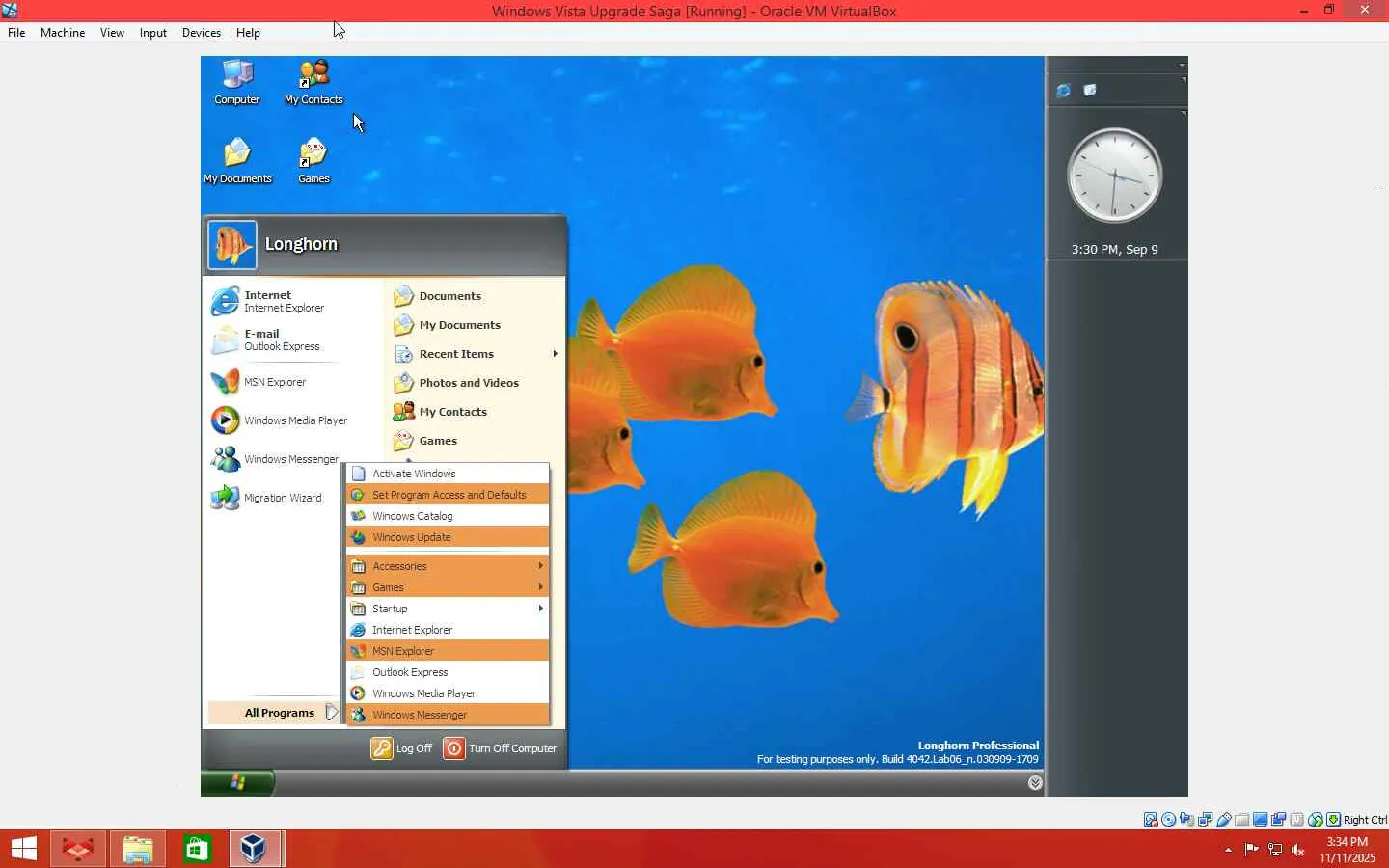Click the analog clock in the sidebar
The image size is (1389, 868).
coord(1114,176)
